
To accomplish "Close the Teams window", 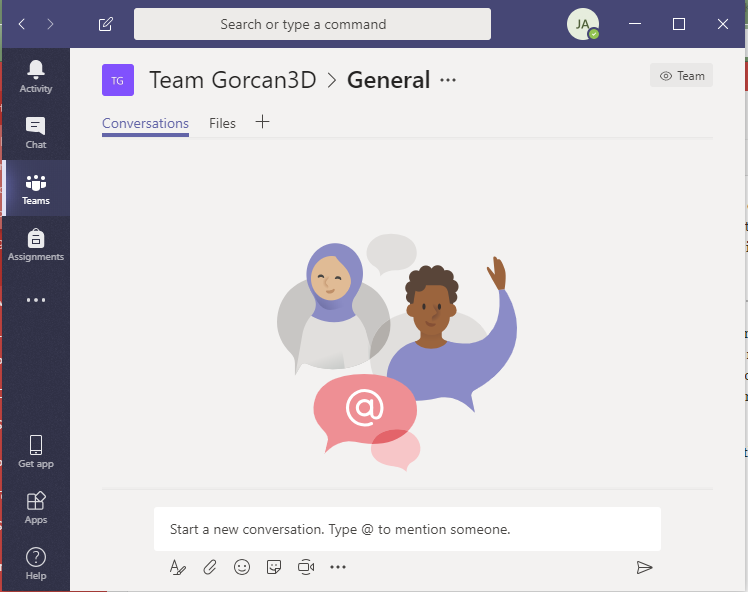I will pyautogui.click(x=723, y=24).
